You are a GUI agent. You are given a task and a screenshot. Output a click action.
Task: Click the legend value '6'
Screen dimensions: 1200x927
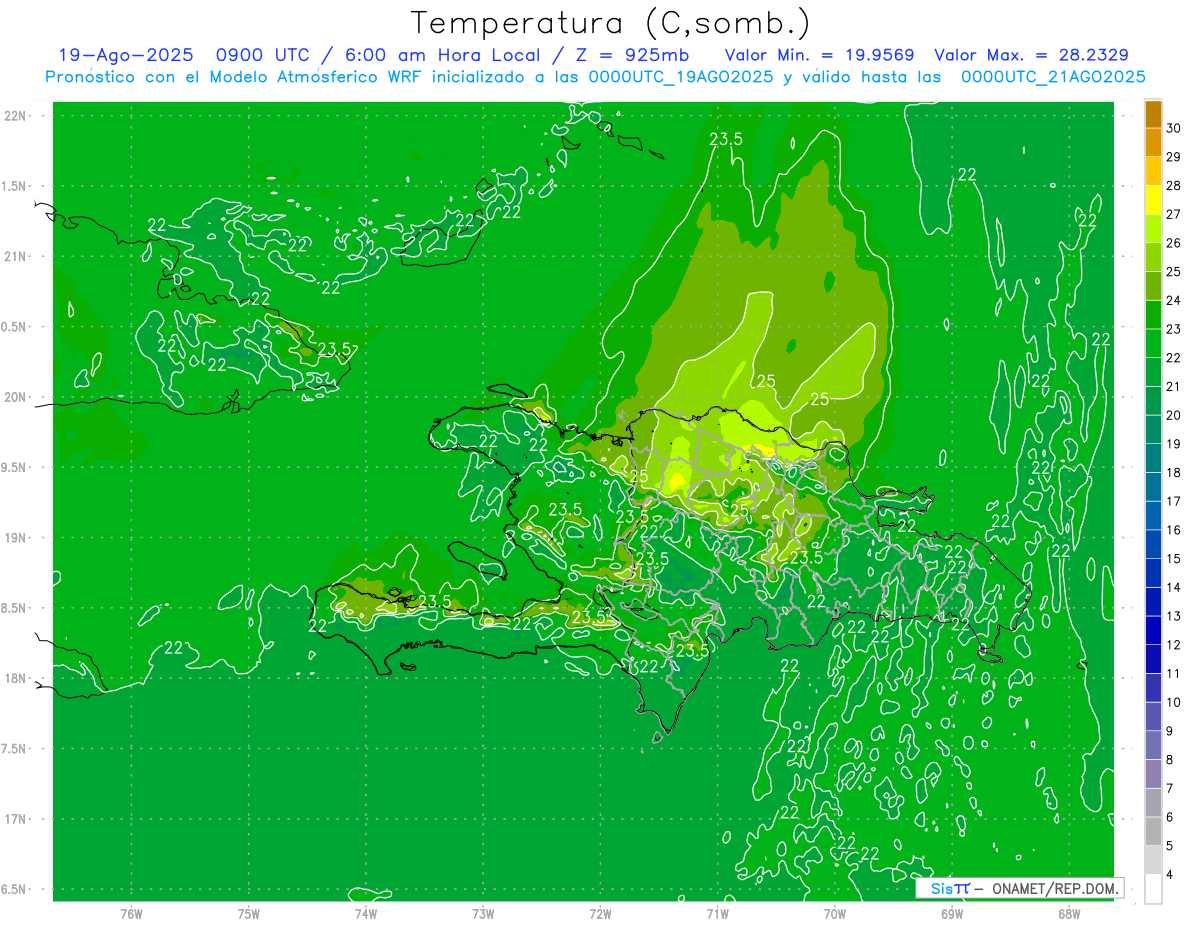click(x=1169, y=817)
